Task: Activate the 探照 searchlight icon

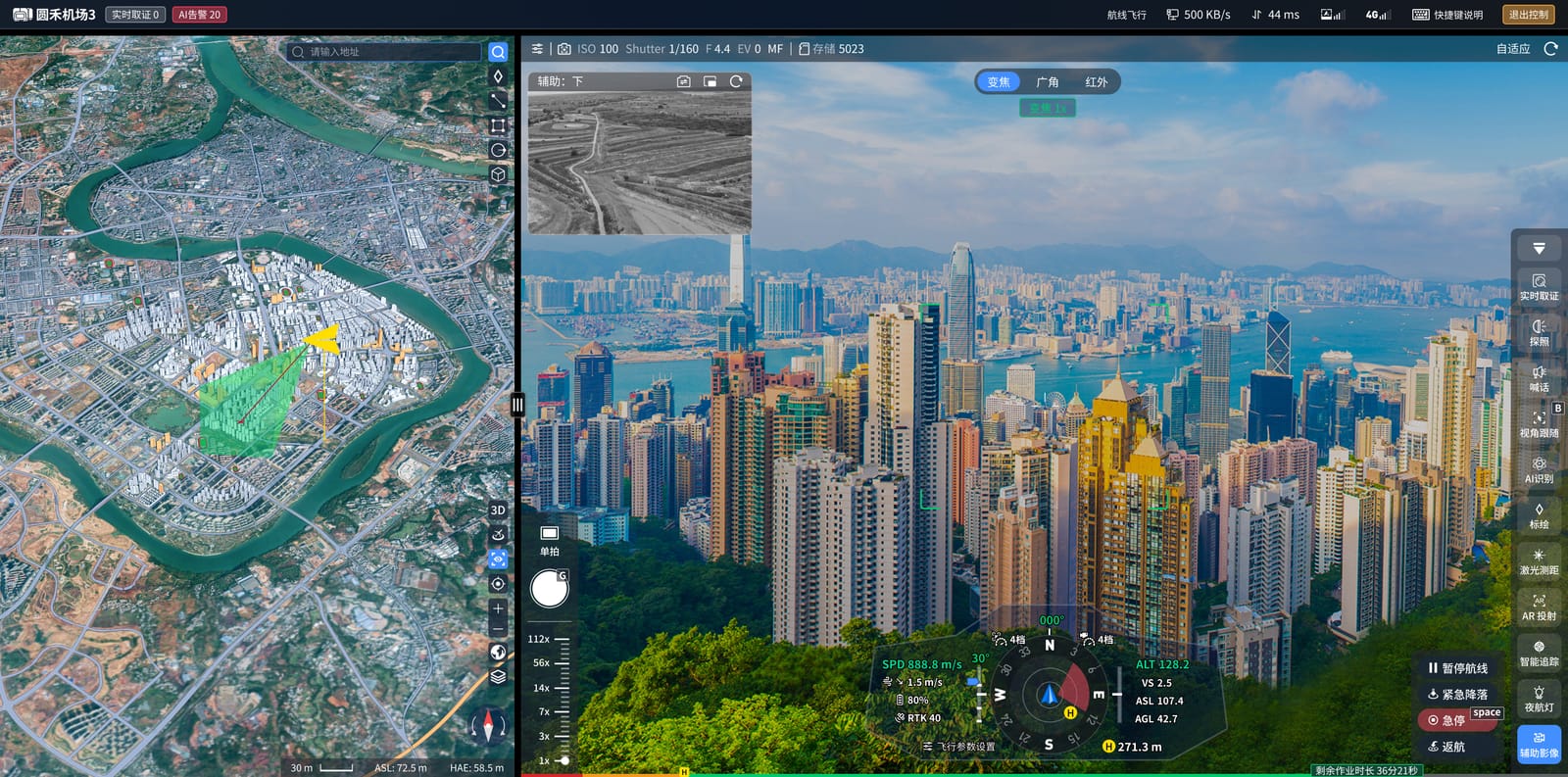Action: [x=1539, y=333]
